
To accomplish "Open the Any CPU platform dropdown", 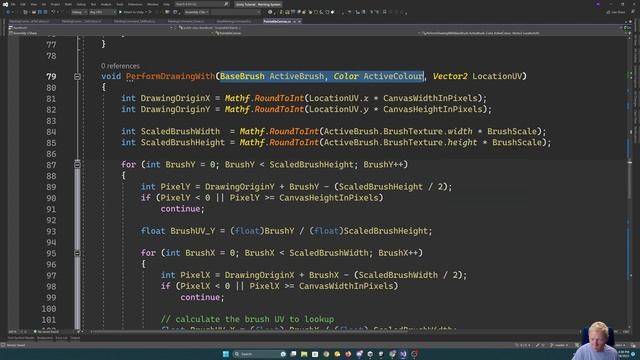I will point(102,12).
